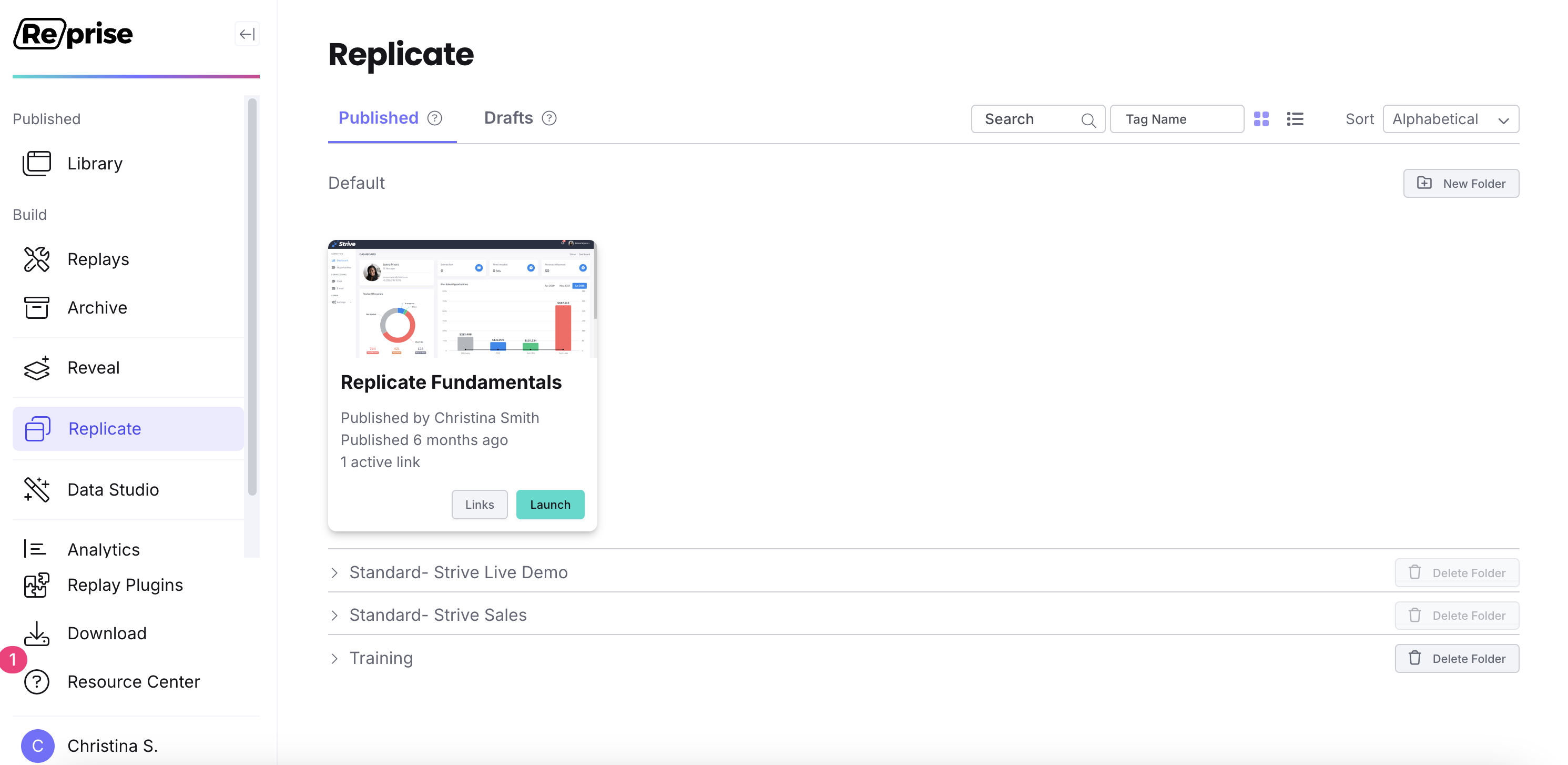This screenshot has height=765, width=1568.
Task: Go to Archive in the sidebar
Action: (97, 308)
